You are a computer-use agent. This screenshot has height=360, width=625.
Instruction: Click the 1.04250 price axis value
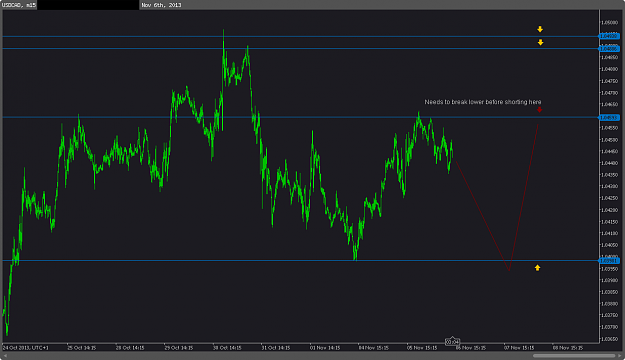(610, 199)
